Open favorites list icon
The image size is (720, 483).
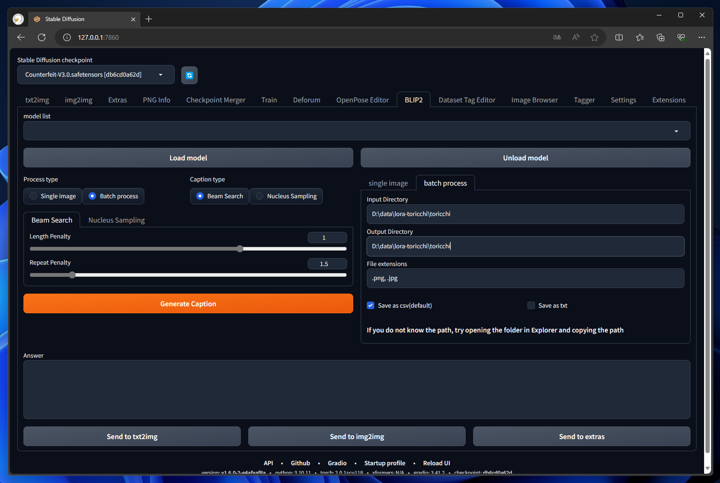(x=640, y=37)
